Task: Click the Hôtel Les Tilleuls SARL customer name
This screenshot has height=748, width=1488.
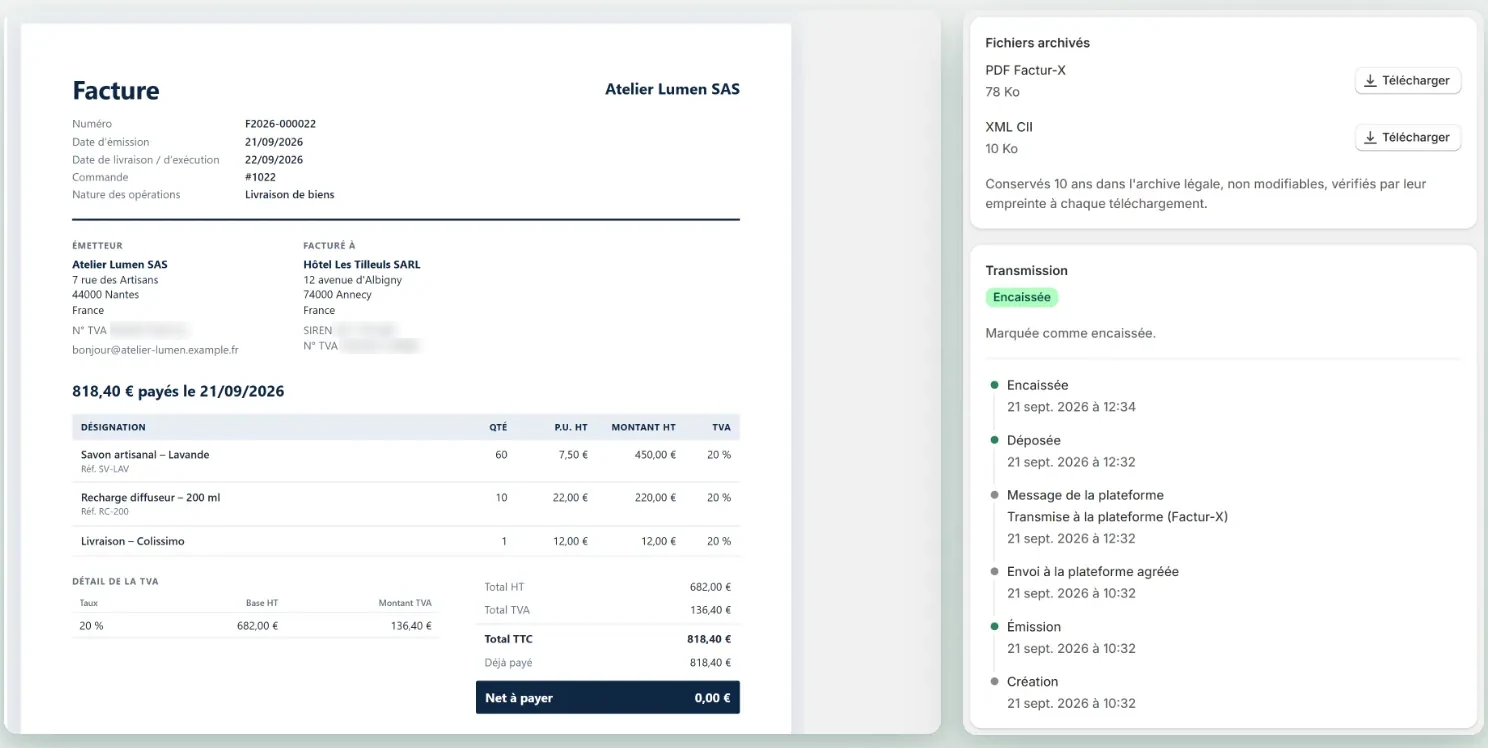Action: (x=362, y=265)
